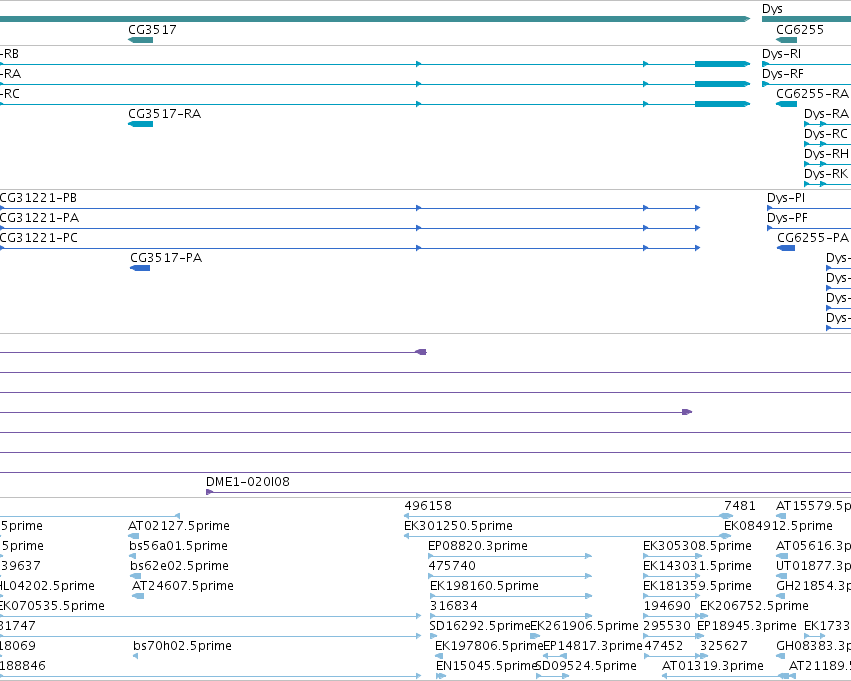851x681 pixels.
Task: Select the AT01319.3prime EST label
Action: click(713, 666)
